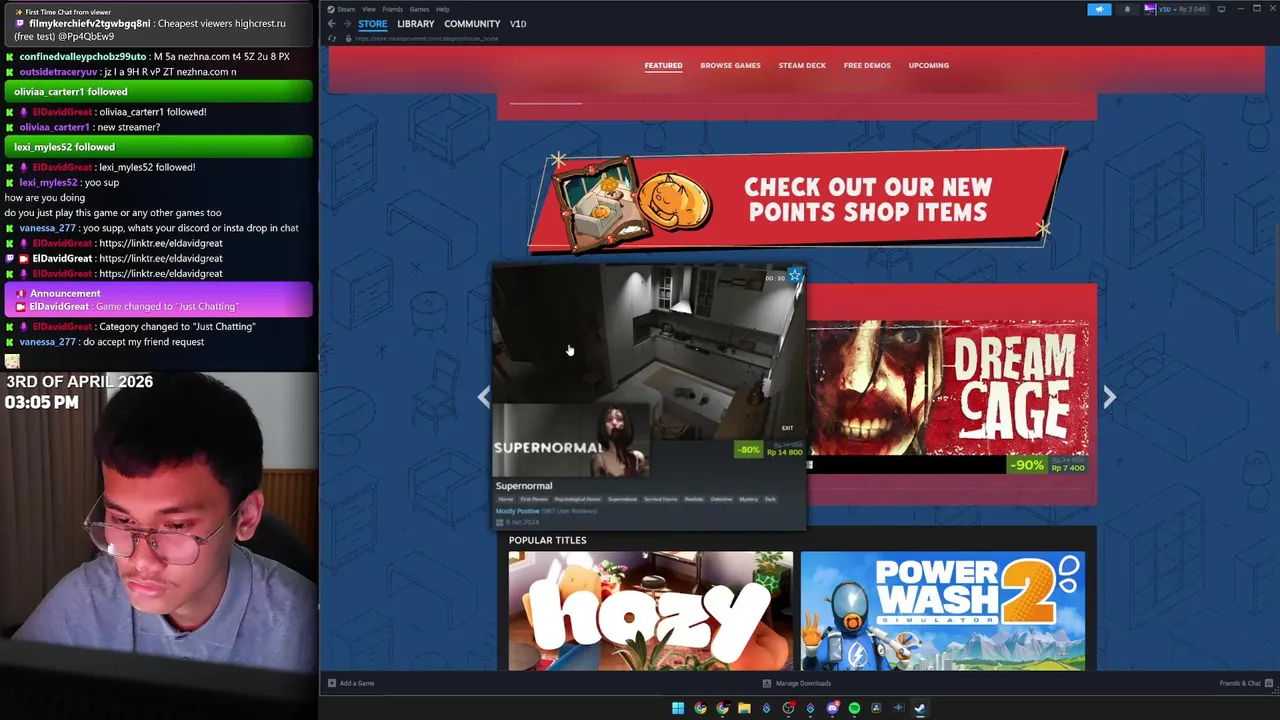Viewport: 1280px width, 720px height.
Task: Open the Dream Cage game banner
Action: (x=948, y=387)
